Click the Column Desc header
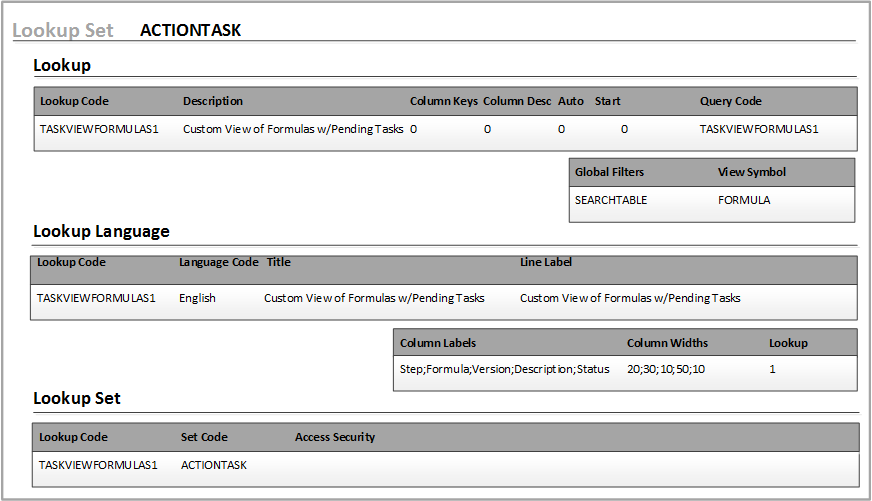872x501 pixels. (x=517, y=101)
